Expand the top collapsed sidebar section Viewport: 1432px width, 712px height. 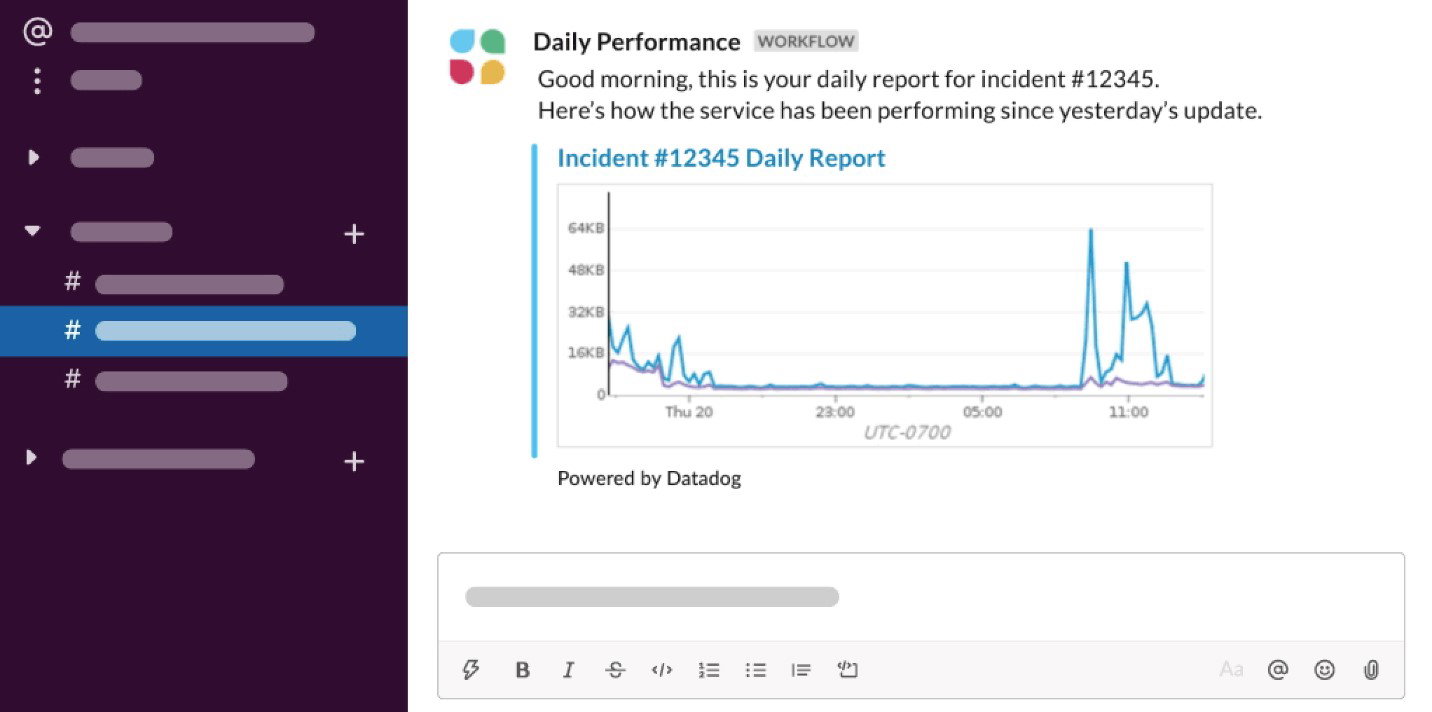tap(31, 157)
